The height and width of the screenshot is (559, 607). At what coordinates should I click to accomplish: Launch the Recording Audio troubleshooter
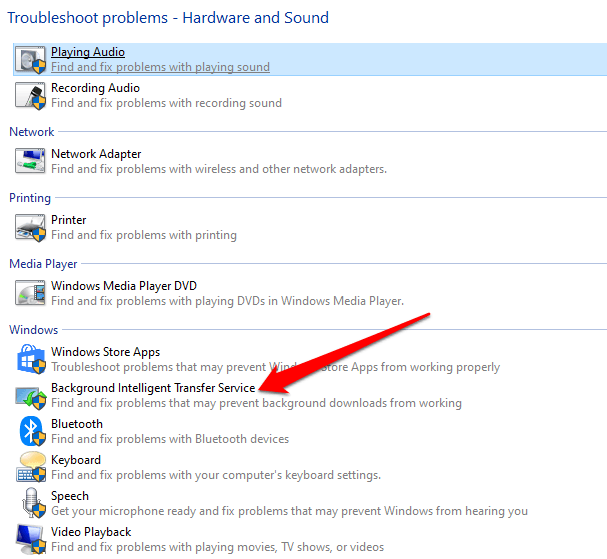pos(95,88)
